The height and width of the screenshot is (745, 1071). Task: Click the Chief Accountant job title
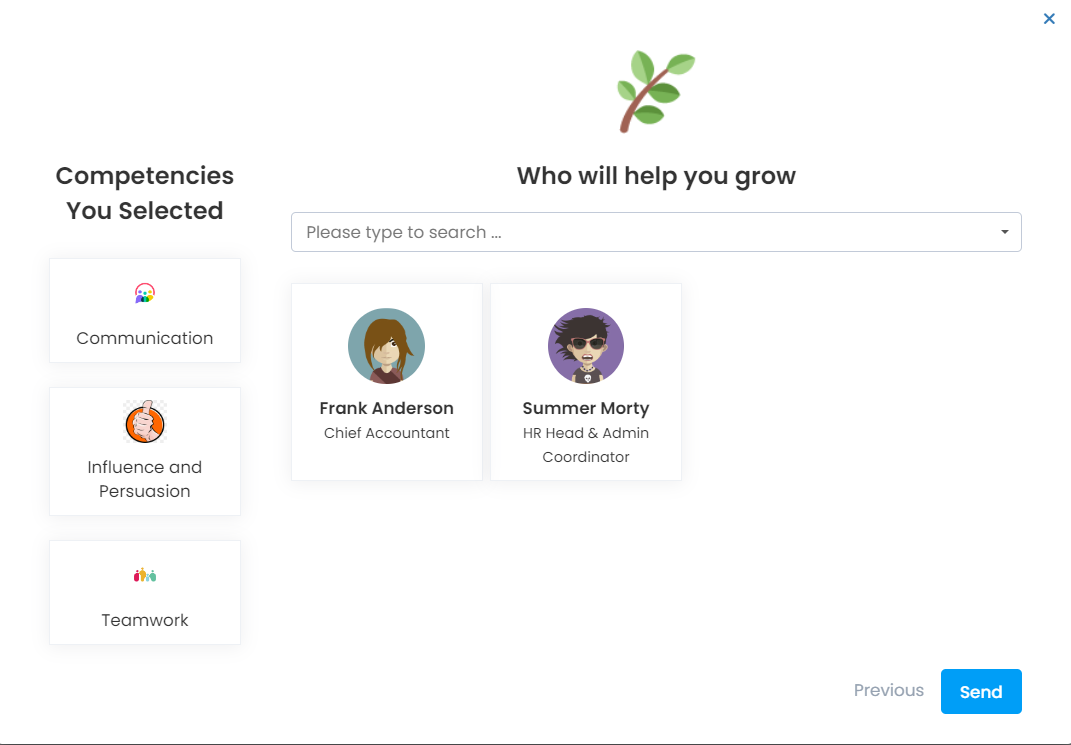pos(386,433)
